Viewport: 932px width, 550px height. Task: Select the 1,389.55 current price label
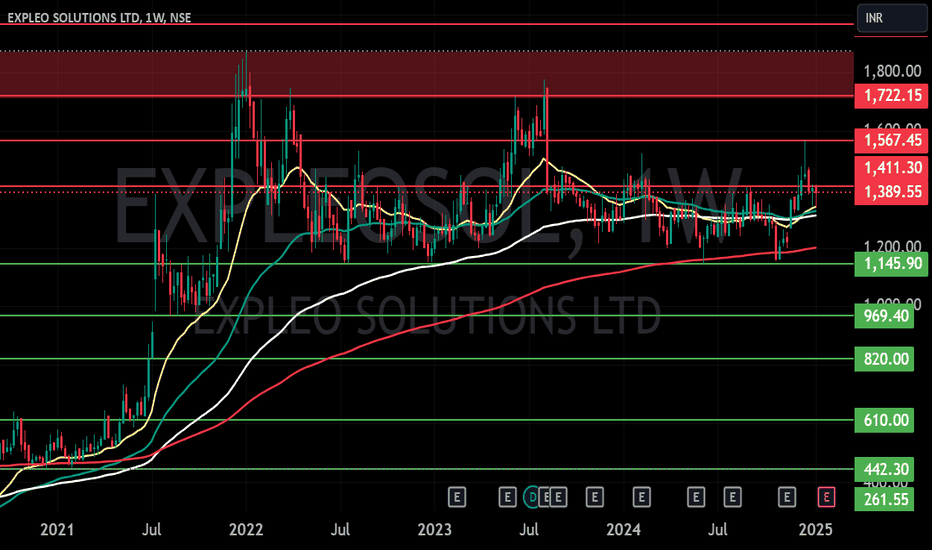click(x=891, y=192)
